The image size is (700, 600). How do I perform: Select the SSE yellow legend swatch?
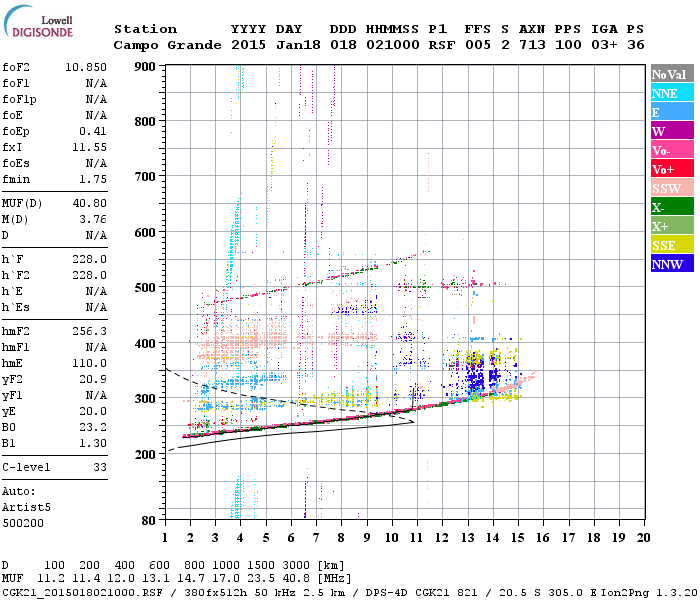(x=672, y=245)
